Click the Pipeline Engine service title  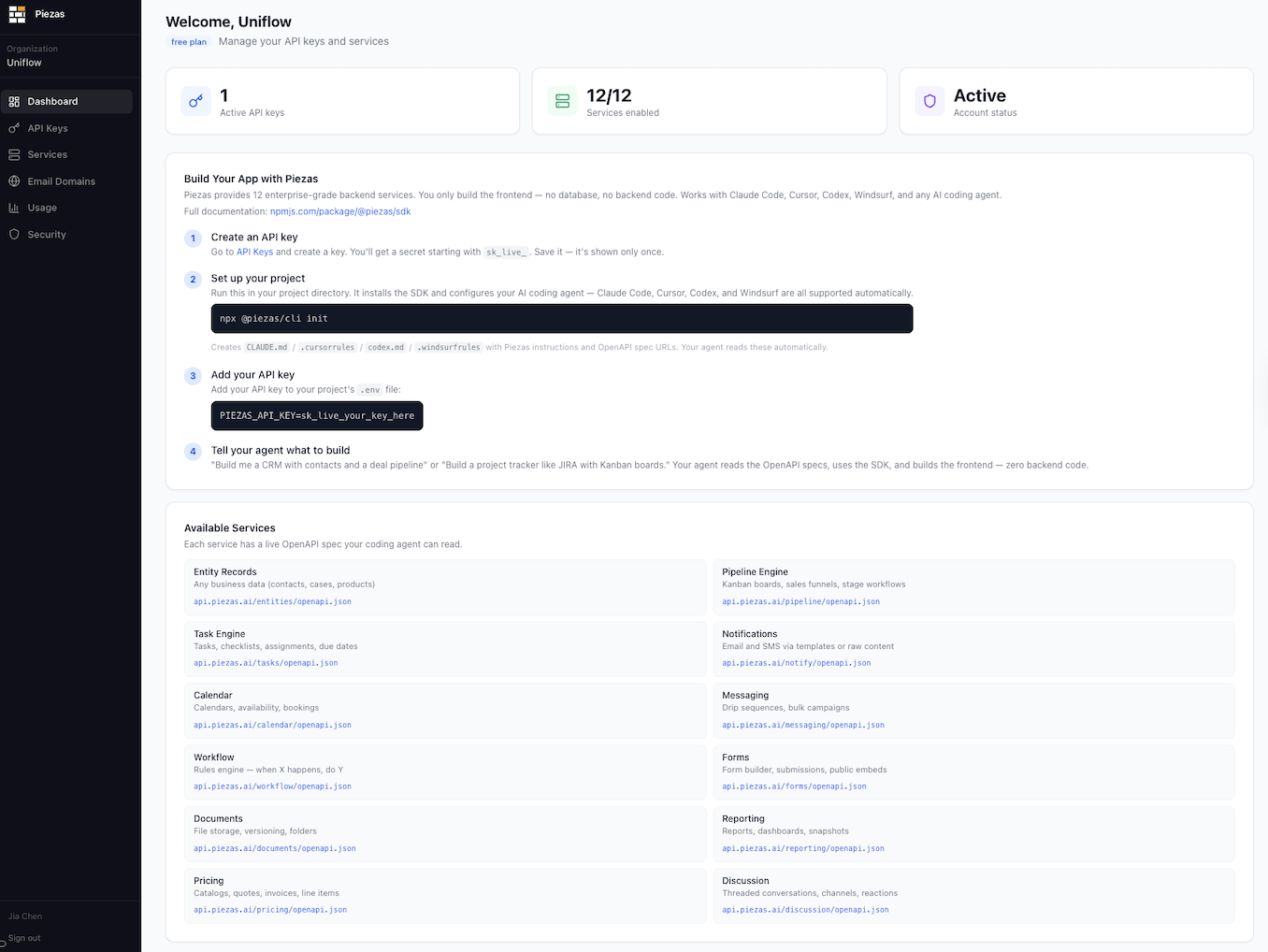coord(755,572)
